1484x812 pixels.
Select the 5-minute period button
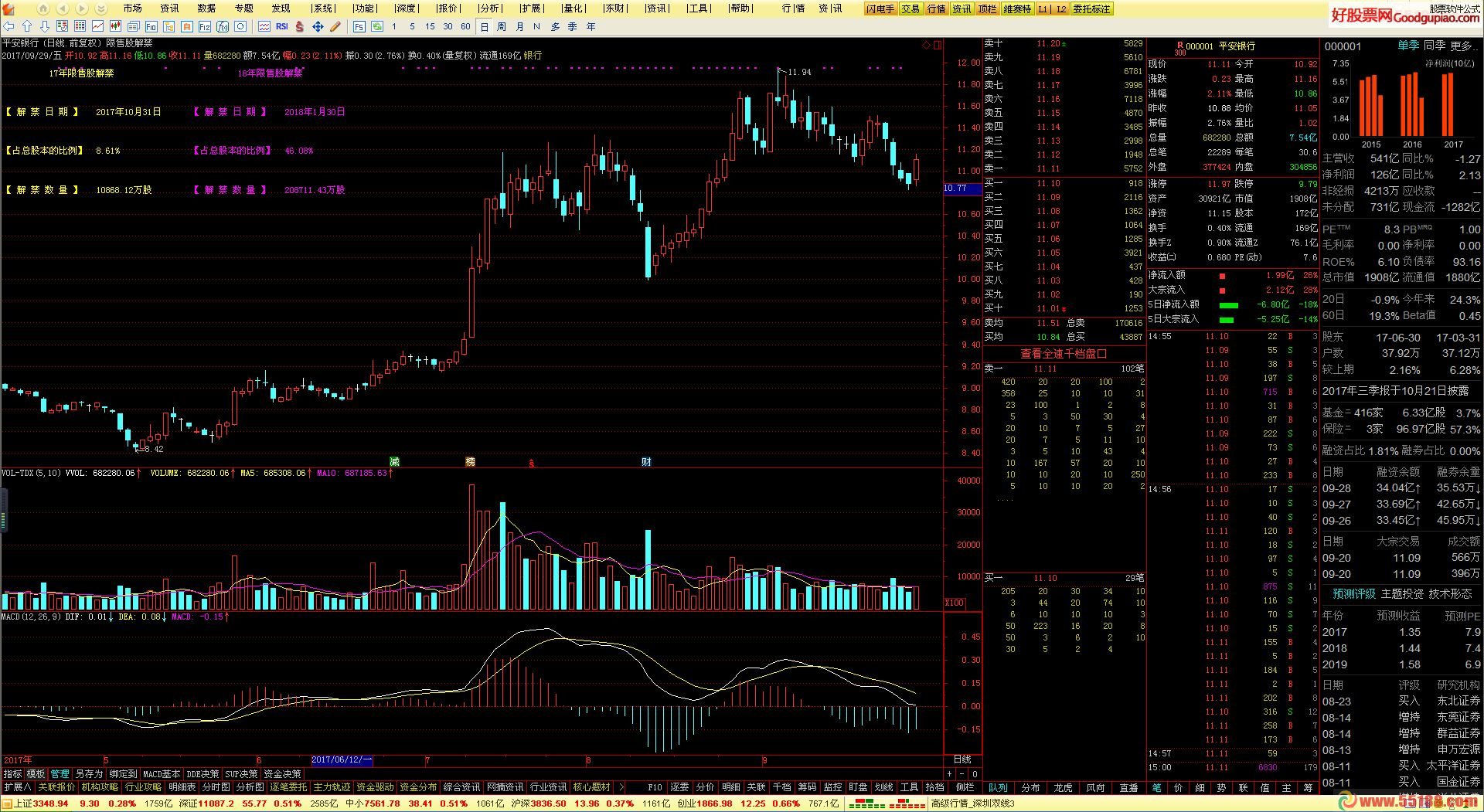(x=412, y=26)
